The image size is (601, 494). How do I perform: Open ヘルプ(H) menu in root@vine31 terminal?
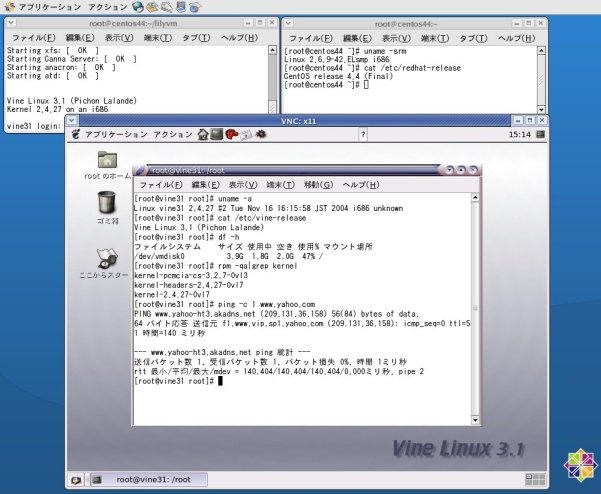[x=361, y=185]
